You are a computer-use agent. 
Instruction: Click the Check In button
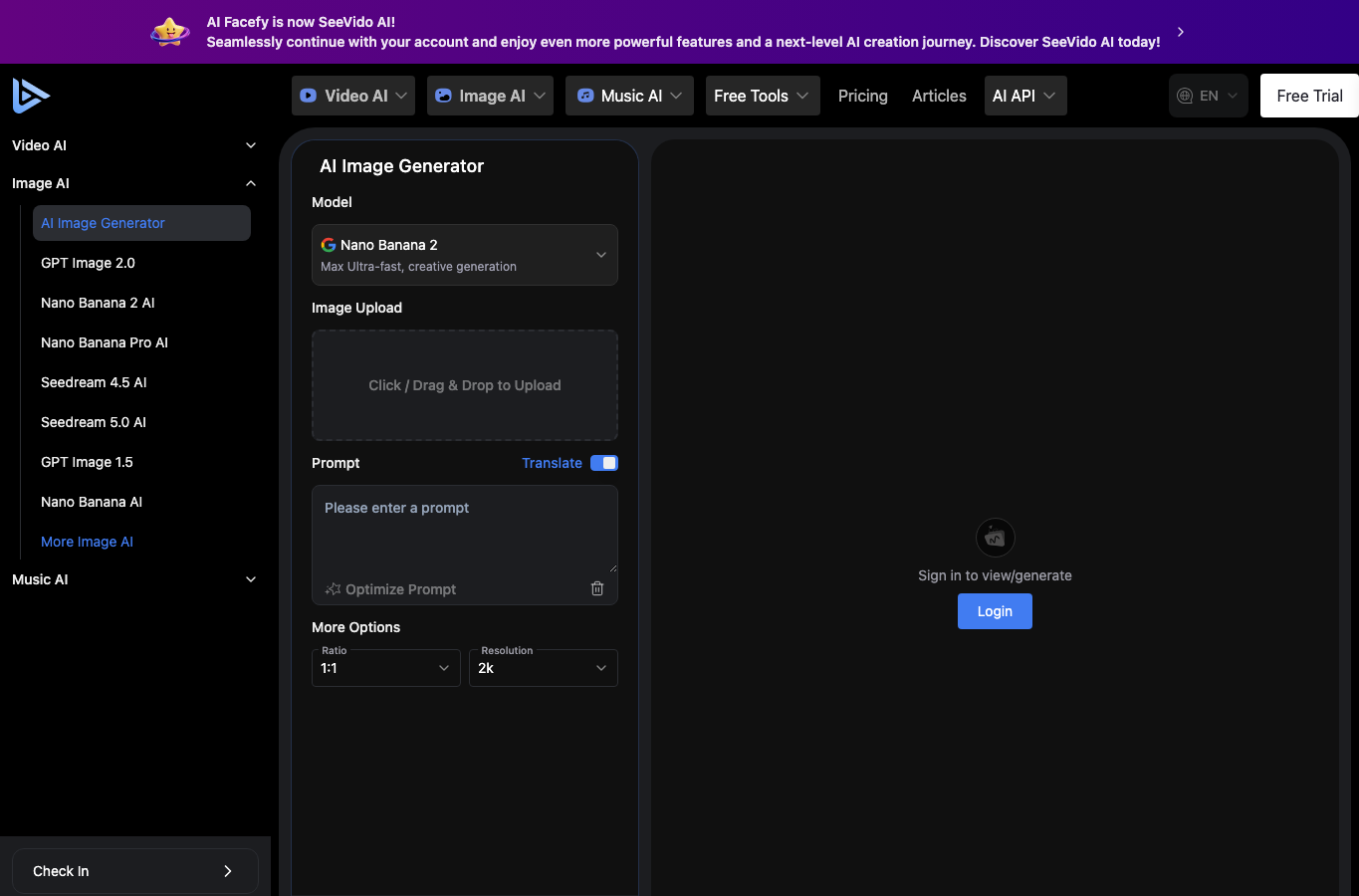[x=135, y=871]
